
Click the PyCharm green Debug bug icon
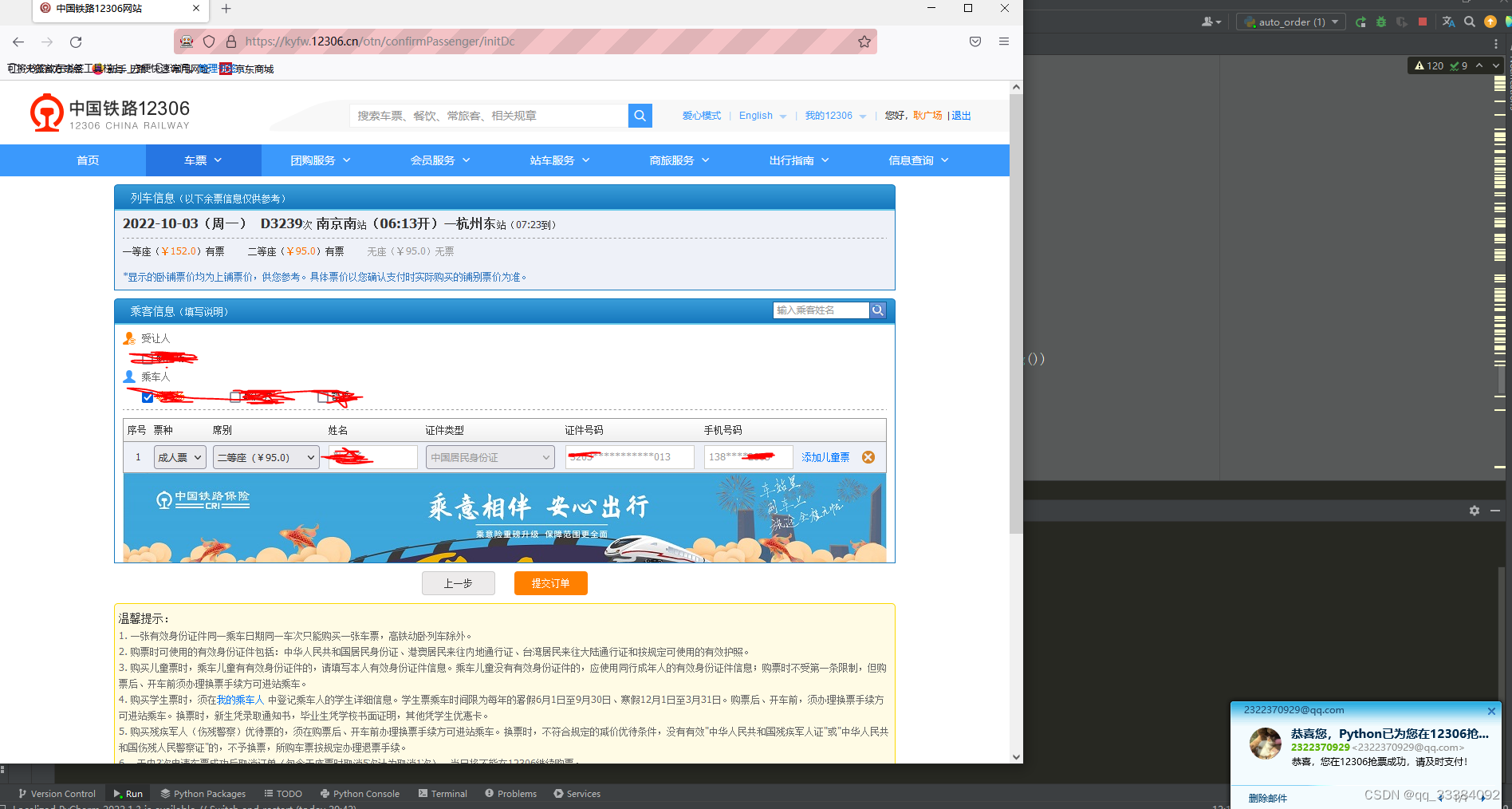click(1381, 22)
